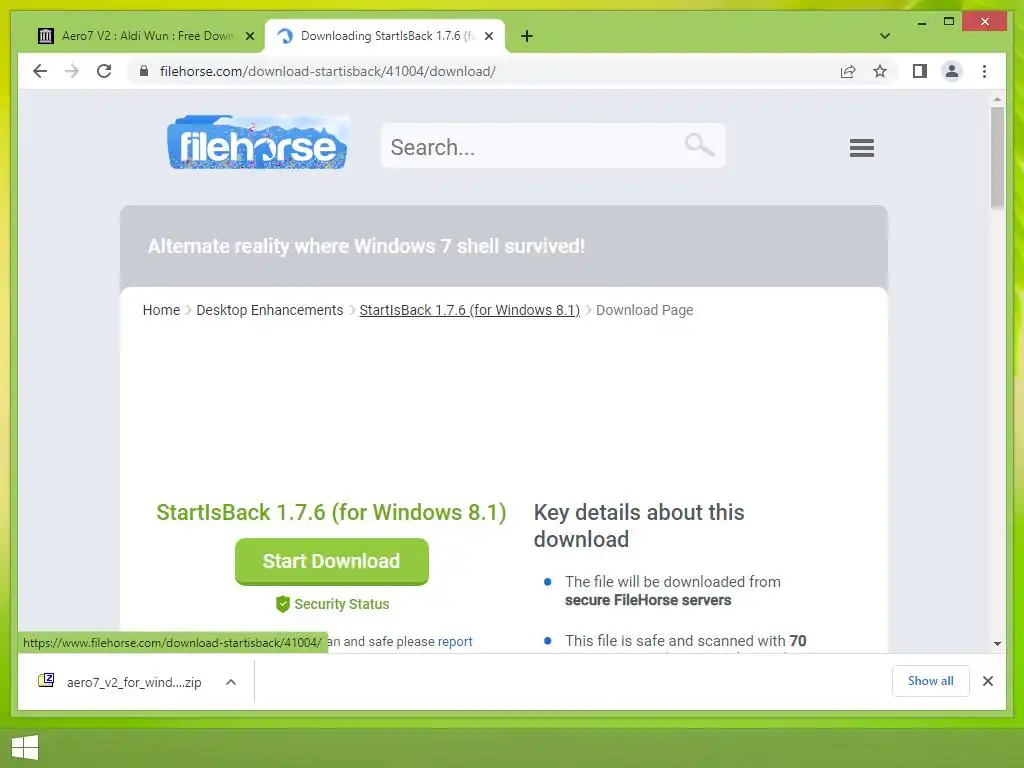Go to Home breadcrumb

tap(161, 310)
